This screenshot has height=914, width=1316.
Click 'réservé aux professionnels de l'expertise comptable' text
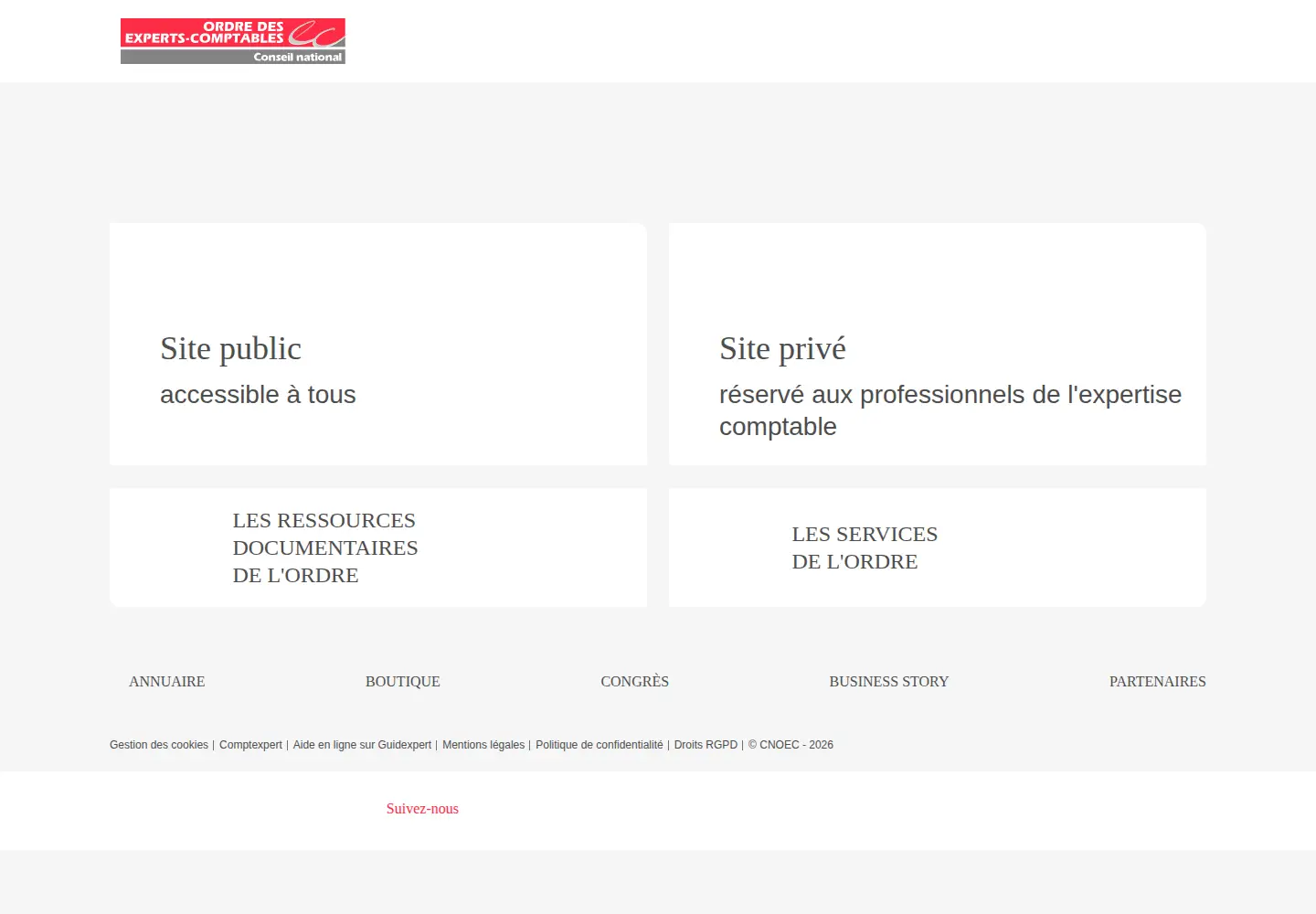click(x=950, y=410)
